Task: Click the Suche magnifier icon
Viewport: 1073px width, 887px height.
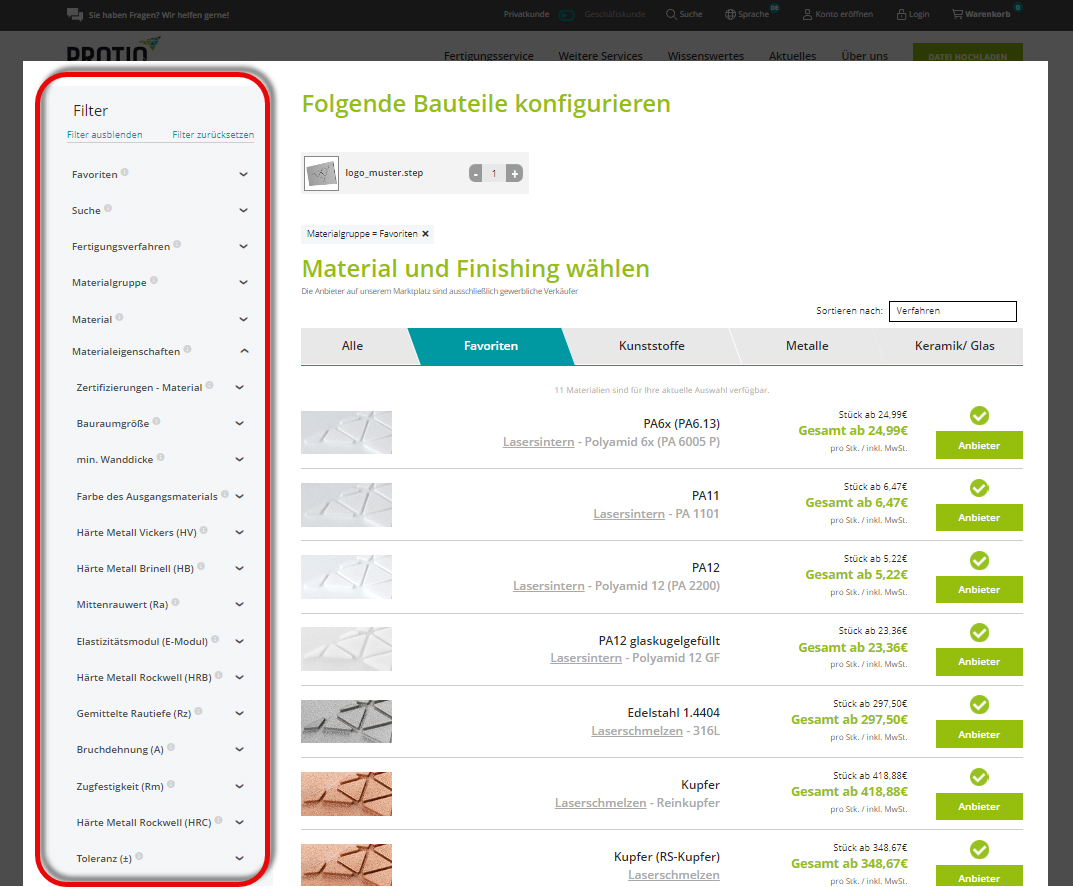Action: (x=671, y=15)
